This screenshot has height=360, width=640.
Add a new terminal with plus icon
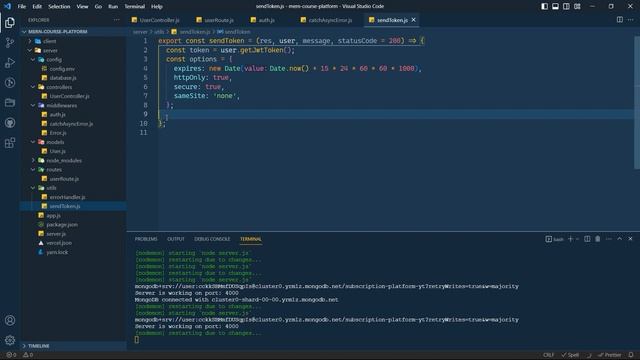pyautogui.click(x=571, y=239)
